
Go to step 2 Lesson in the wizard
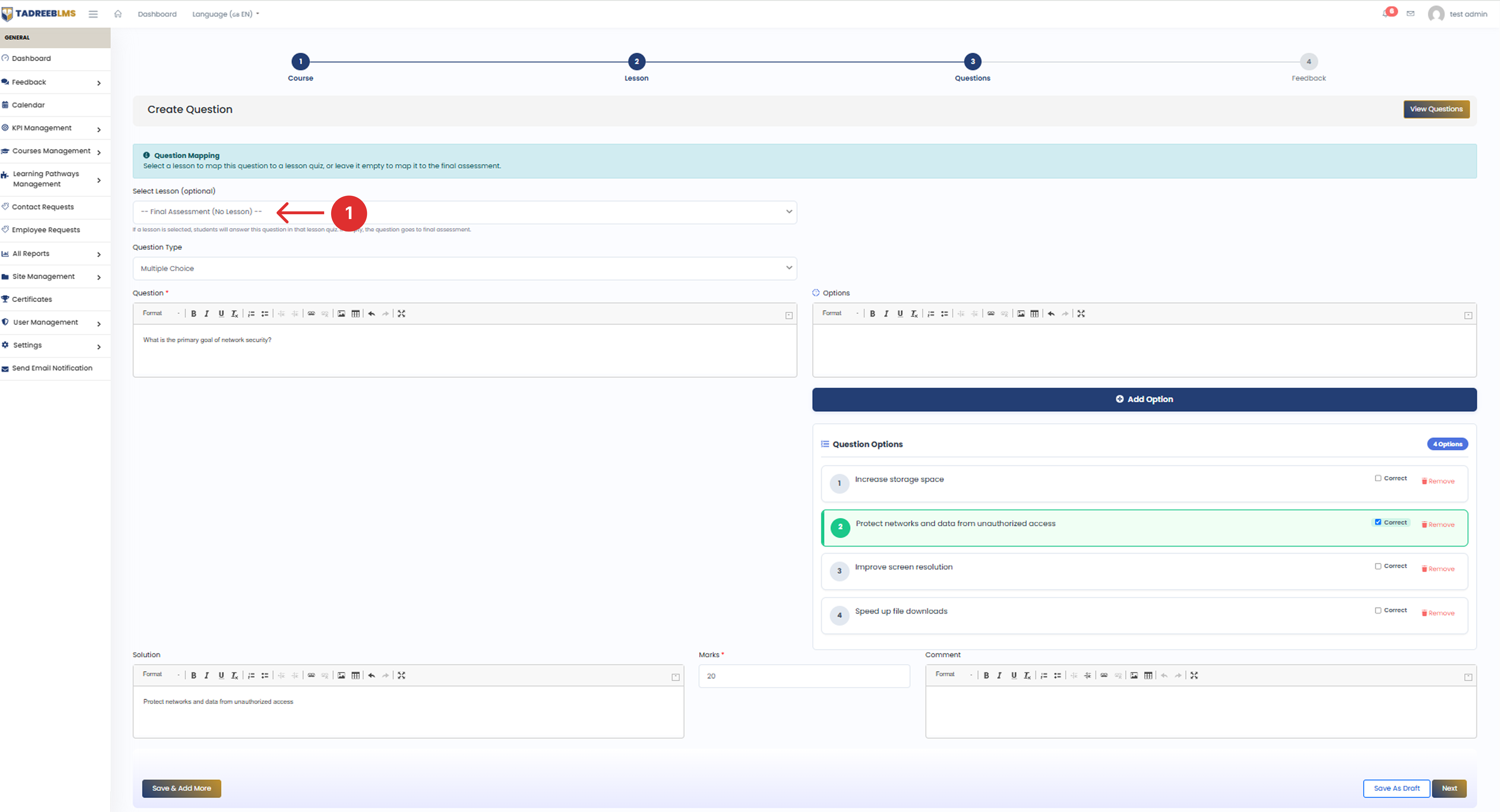pyautogui.click(x=636, y=62)
